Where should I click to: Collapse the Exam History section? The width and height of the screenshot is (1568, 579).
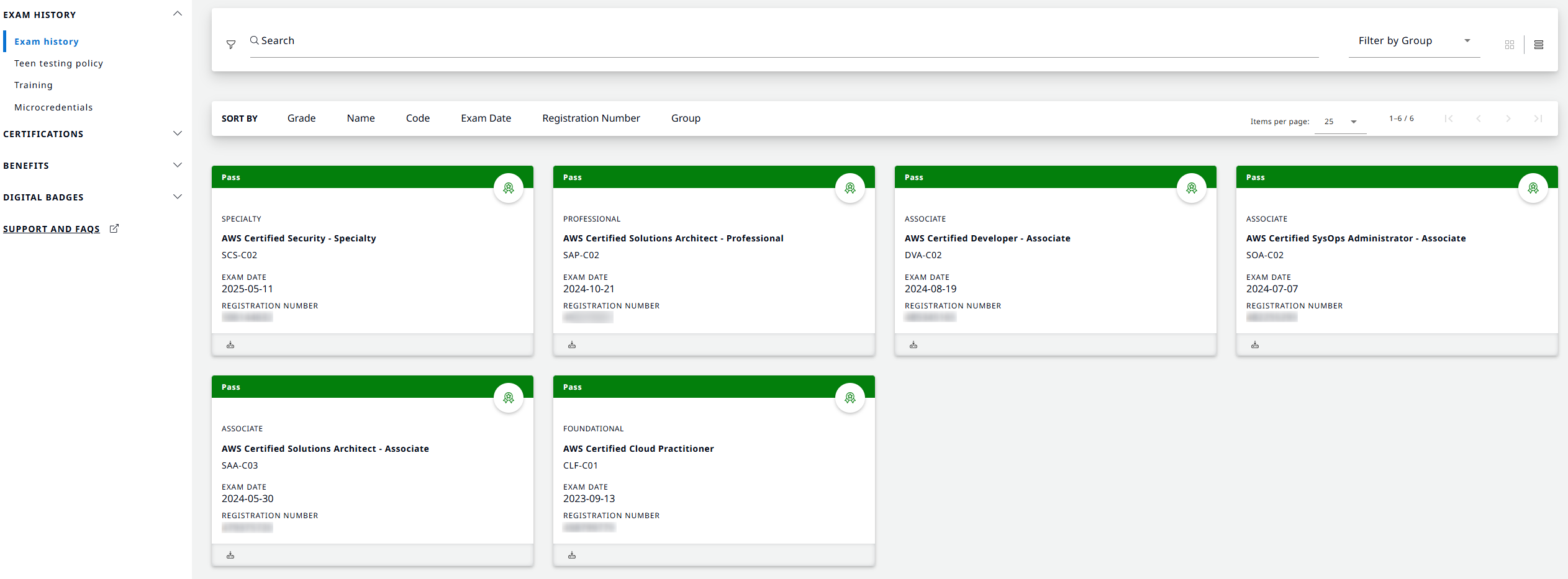click(x=178, y=14)
